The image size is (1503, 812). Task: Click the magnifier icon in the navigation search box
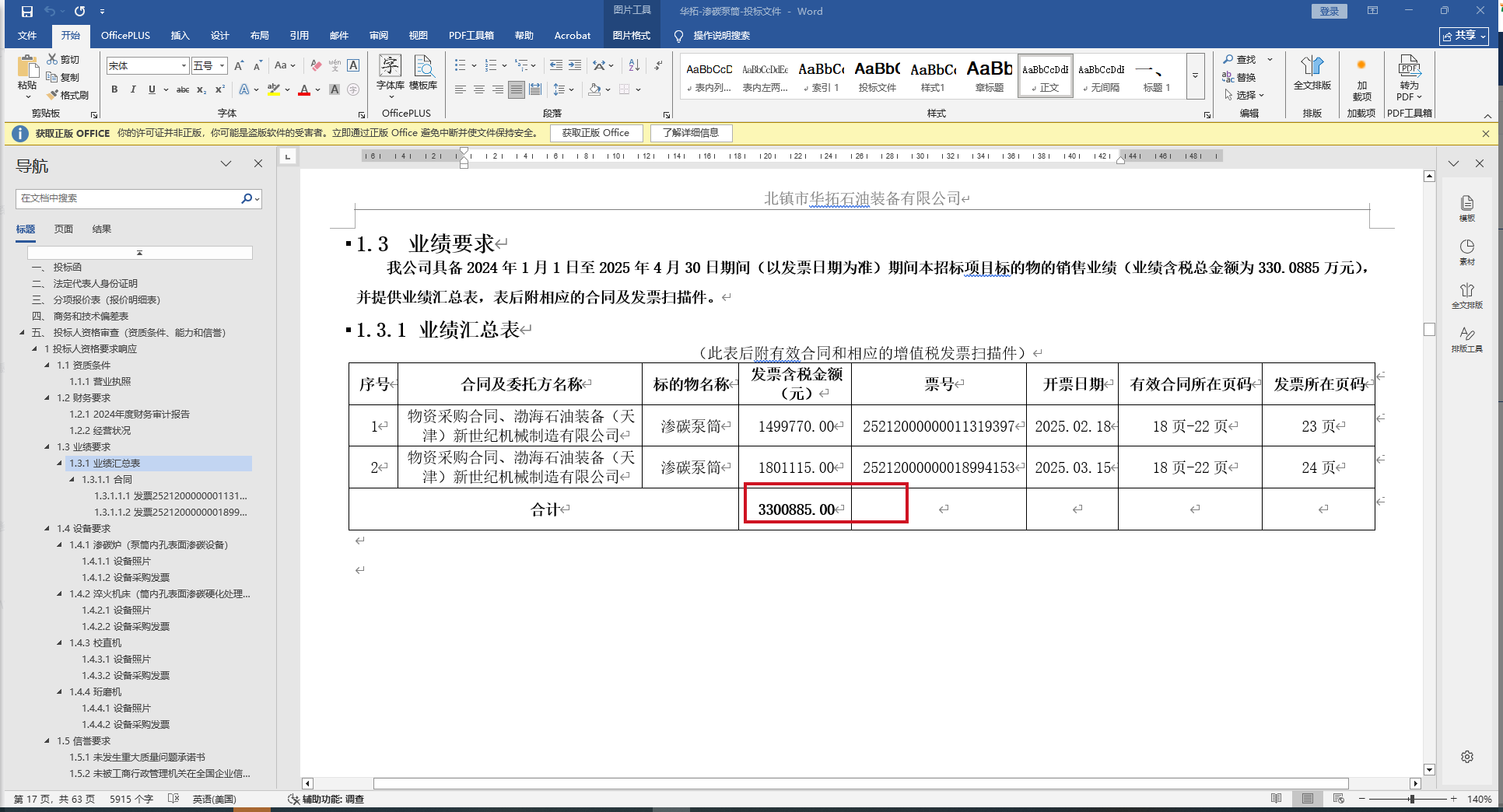(x=247, y=198)
